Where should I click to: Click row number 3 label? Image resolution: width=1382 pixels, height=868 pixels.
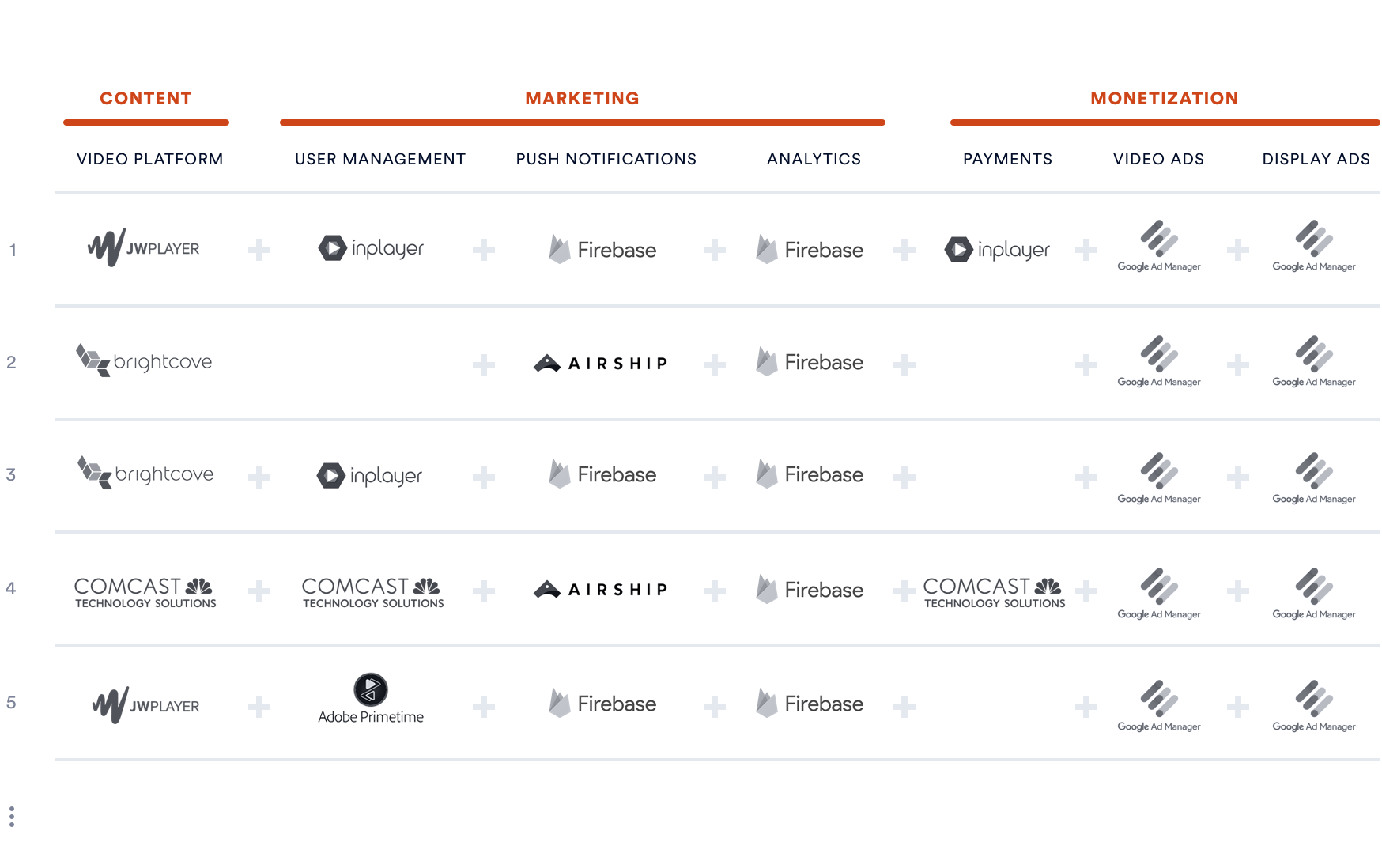[x=11, y=475]
